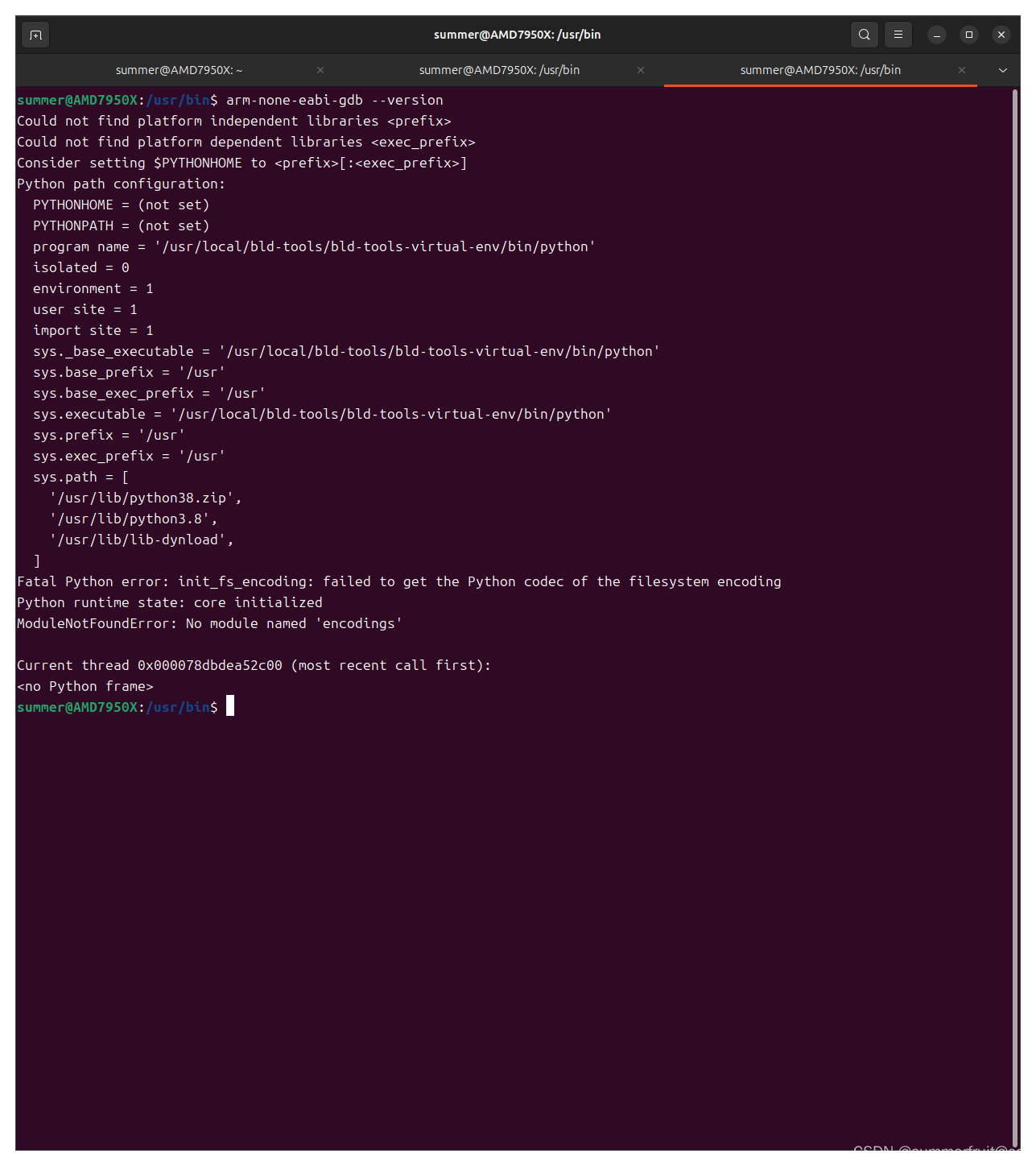Minimize the terminal window
1036x1166 pixels.
pyautogui.click(x=935, y=35)
